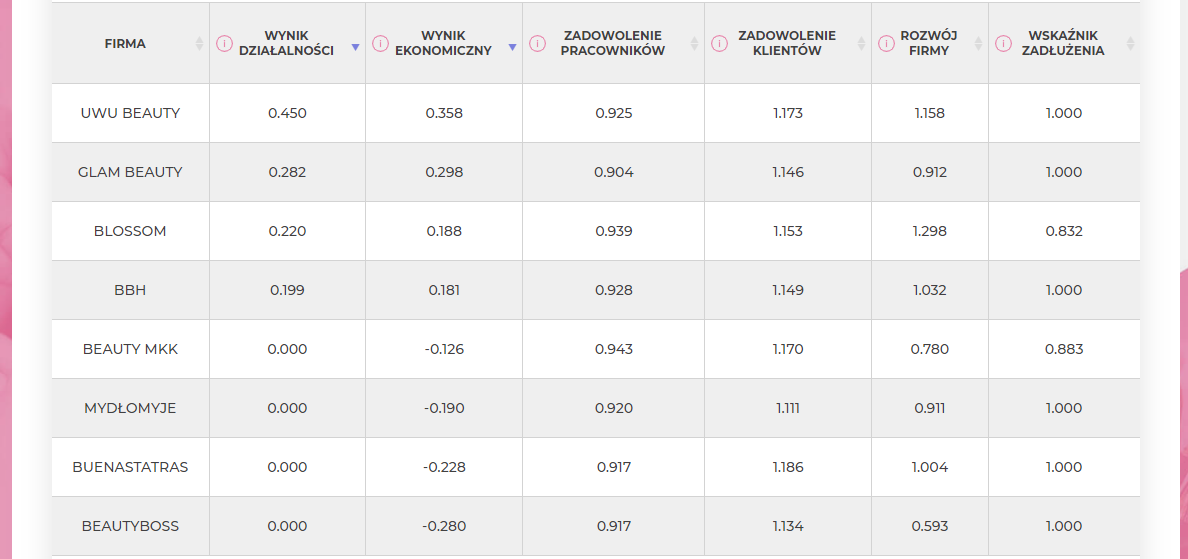The width and height of the screenshot is (1188, 559).
Task: Toggle sort arrow on Wynik Działalności
Action: (x=355, y=48)
